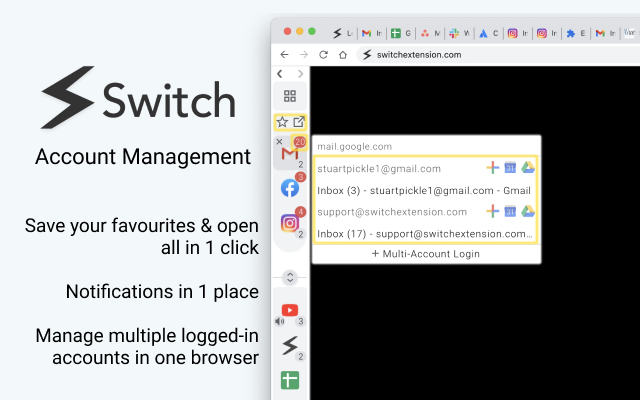Open Drive for support@switchextension.com
640x400 pixels.
528,211
